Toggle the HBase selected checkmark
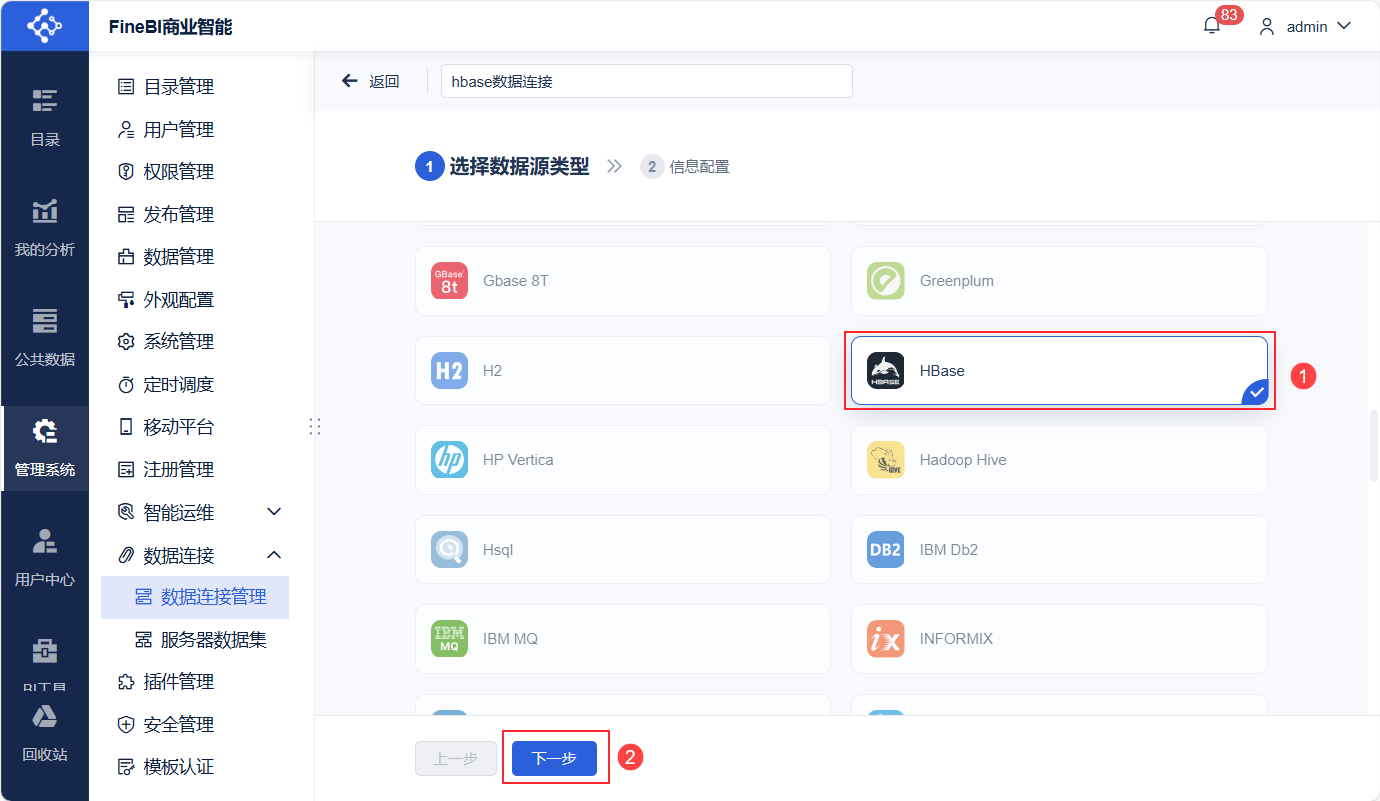Screen dimensions: 1380x801 click(x=1257, y=393)
